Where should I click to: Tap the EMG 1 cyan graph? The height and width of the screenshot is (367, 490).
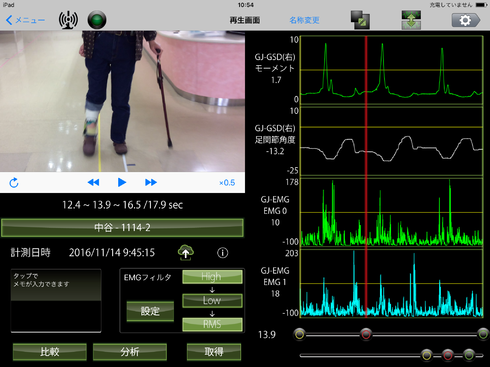[x=392, y=283]
